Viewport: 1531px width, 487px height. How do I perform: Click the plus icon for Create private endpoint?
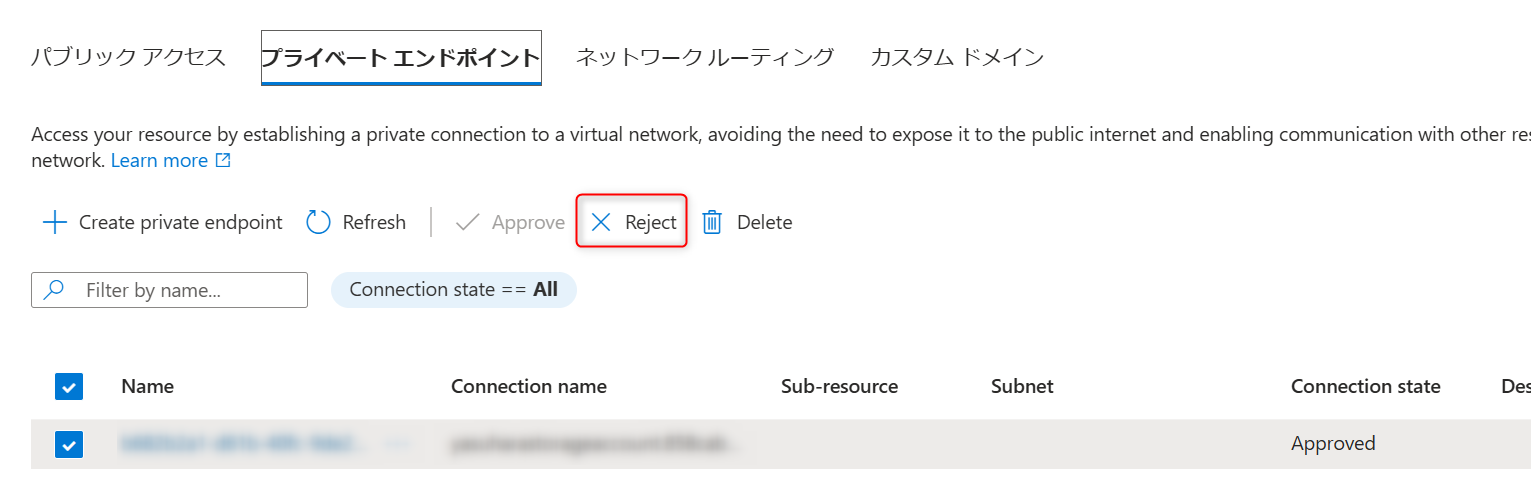pyautogui.click(x=54, y=222)
